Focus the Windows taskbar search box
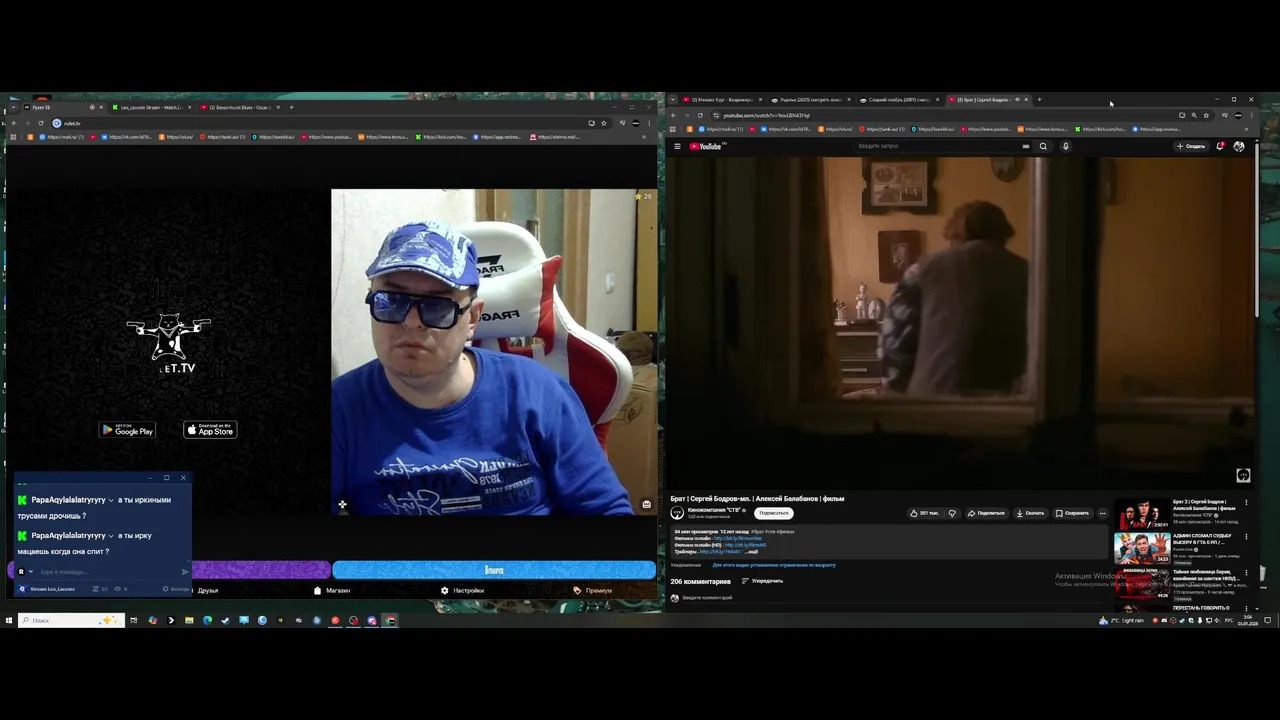This screenshot has height=720, width=1280. pyautogui.click(x=71, y=620)
